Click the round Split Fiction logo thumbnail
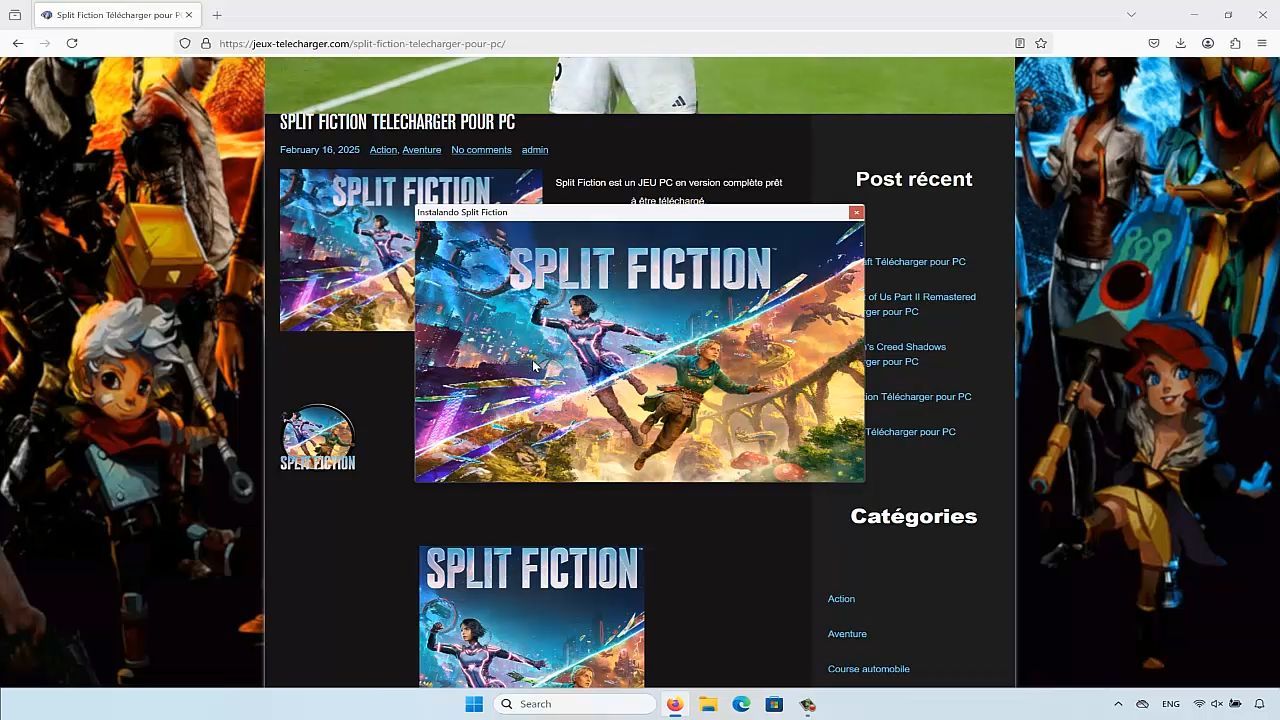Image resolution: width=1280 pixels, height=720 pixels. pyautogui.click(x=318, y=437)
